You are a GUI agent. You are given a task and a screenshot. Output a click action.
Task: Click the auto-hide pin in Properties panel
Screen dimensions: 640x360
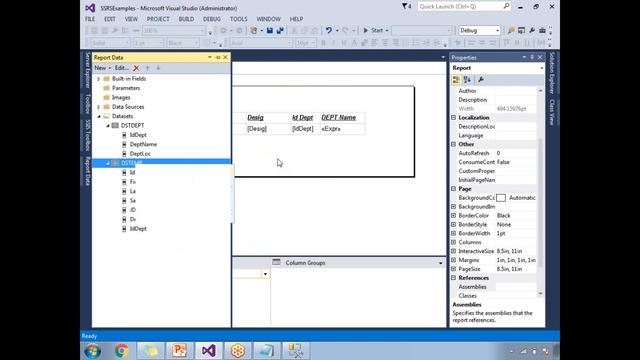532,58
